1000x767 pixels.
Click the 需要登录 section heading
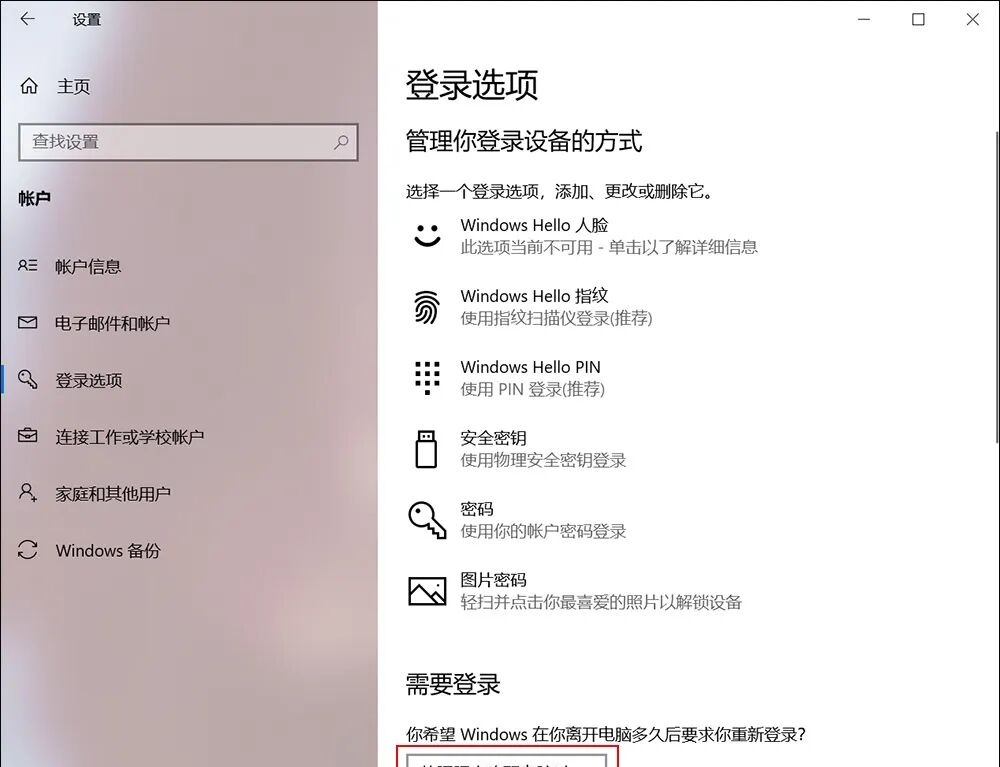coord(453,684)
